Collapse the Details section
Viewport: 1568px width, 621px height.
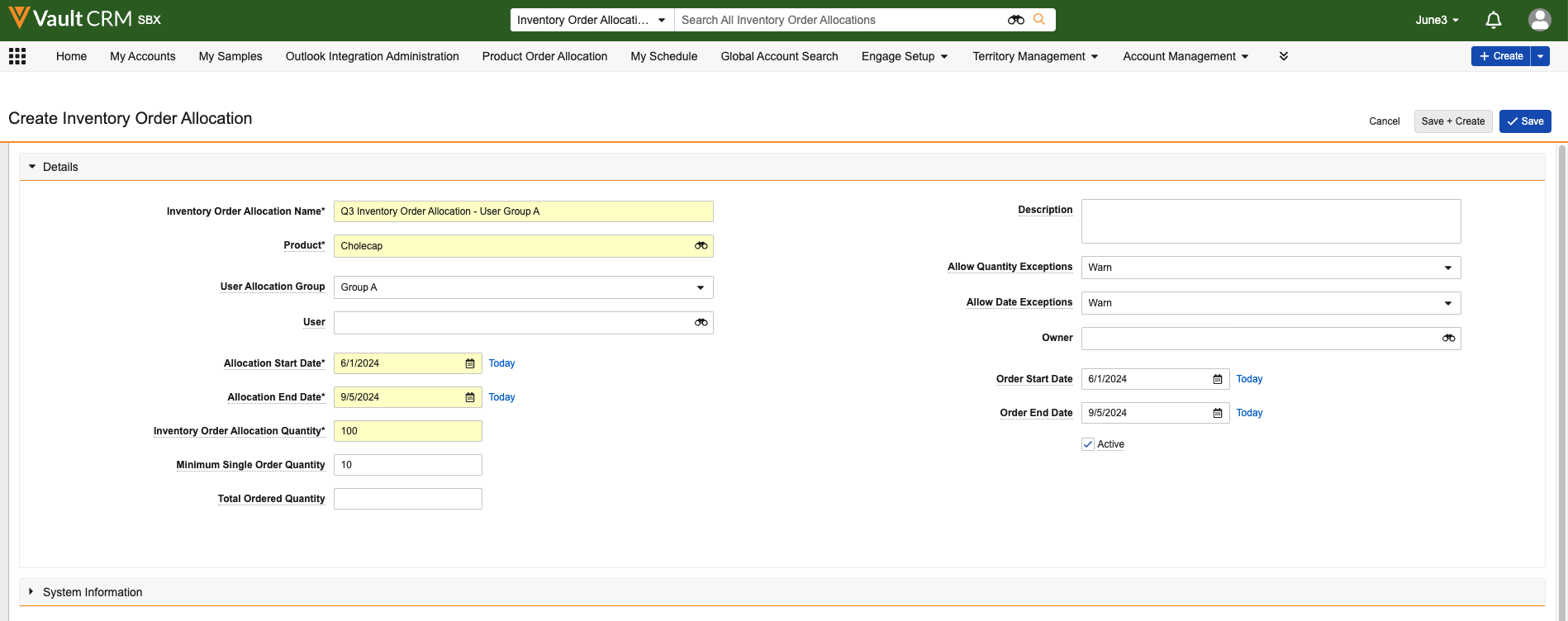[32, 167]
